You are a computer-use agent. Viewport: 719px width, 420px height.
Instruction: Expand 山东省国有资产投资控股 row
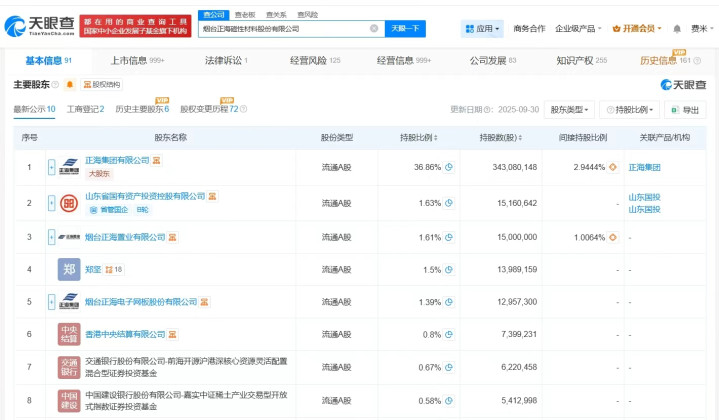point(51,203)
